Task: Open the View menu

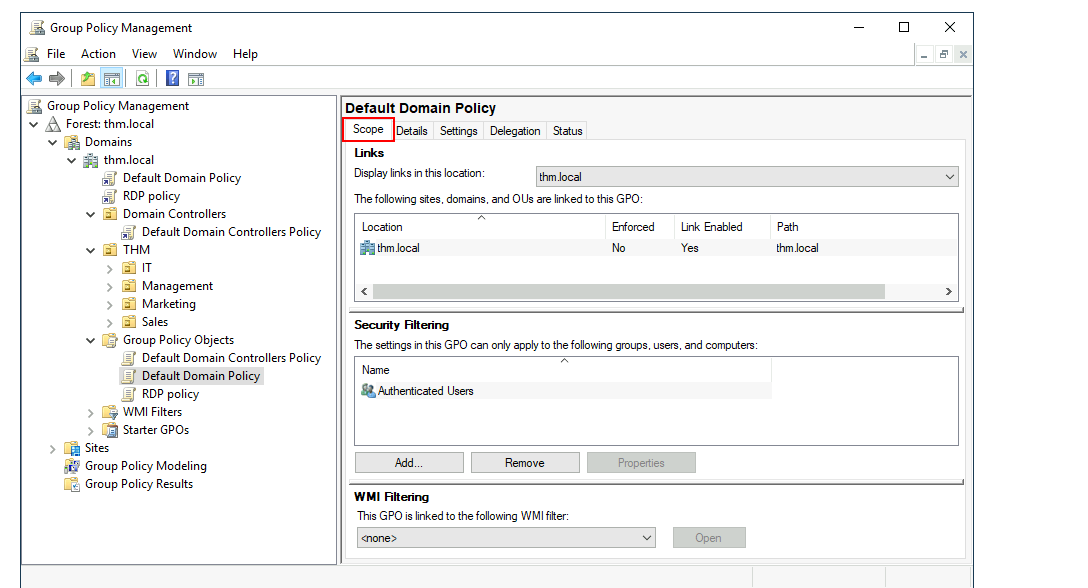Action: tap(144, 54)
